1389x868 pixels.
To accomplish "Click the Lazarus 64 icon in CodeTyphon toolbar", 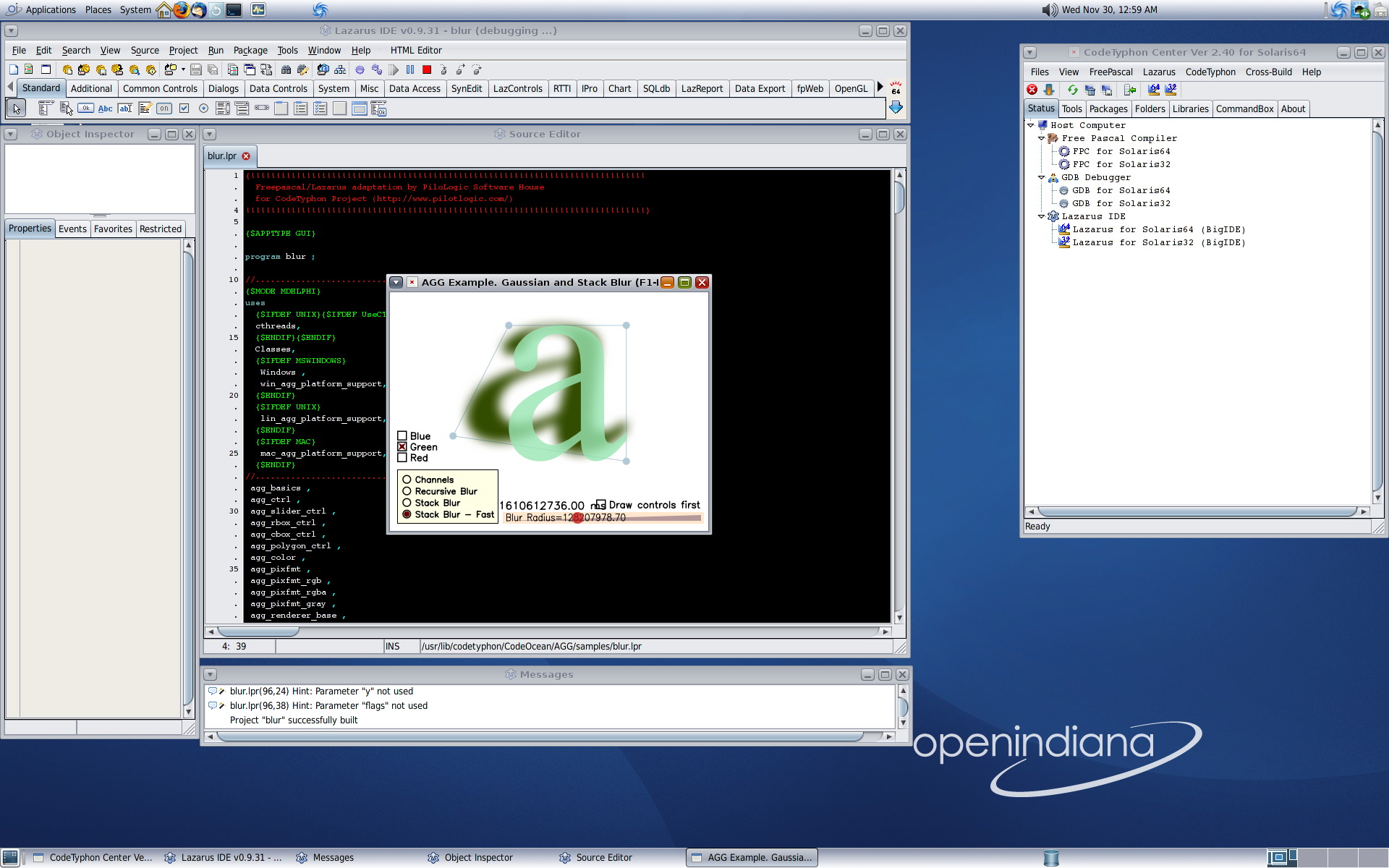I will [1154, 90].
